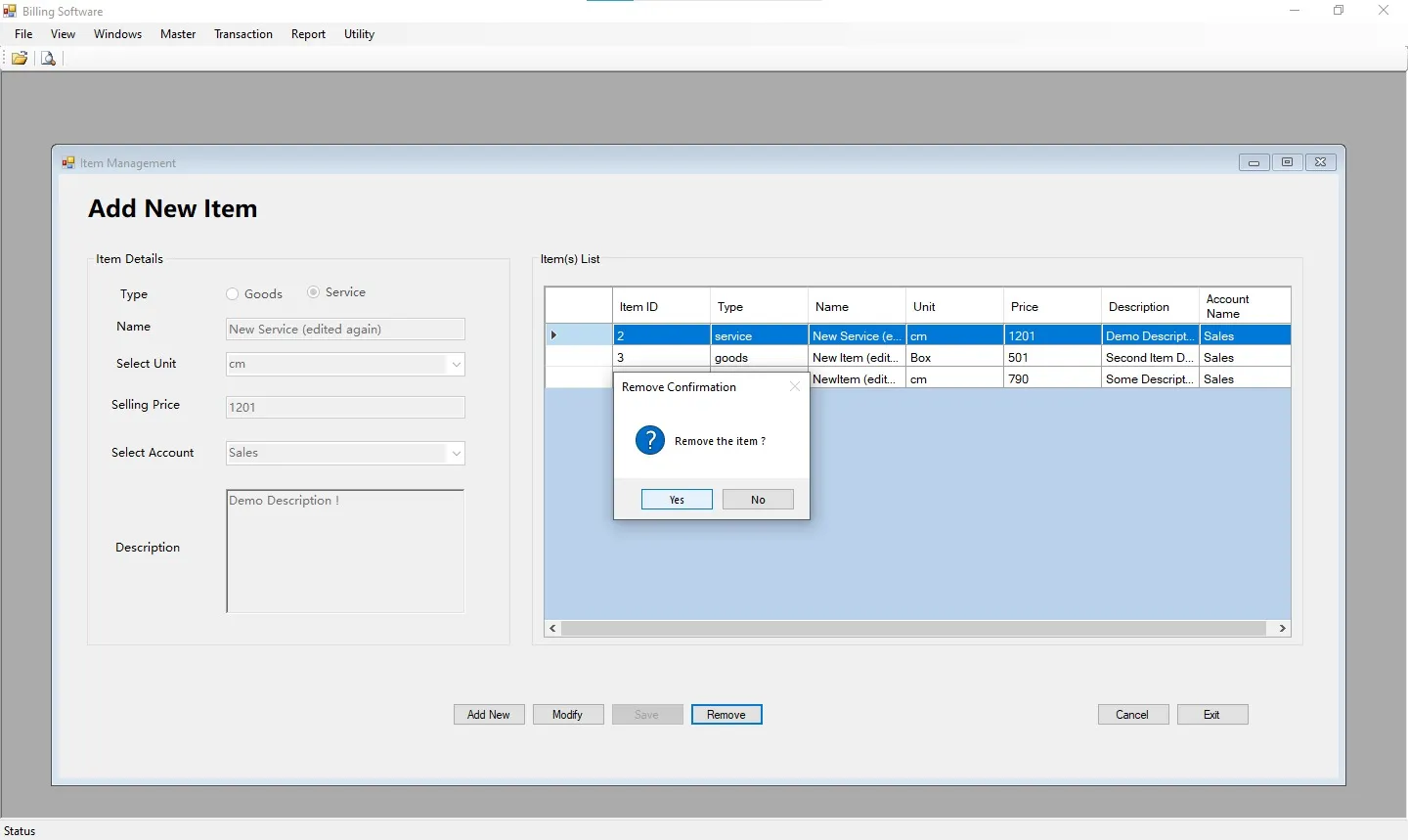Image resolution: width=1408 pixels, height=840 pixels.
Task: Click No to cancel removal
Action: click(x=758, y=500)
